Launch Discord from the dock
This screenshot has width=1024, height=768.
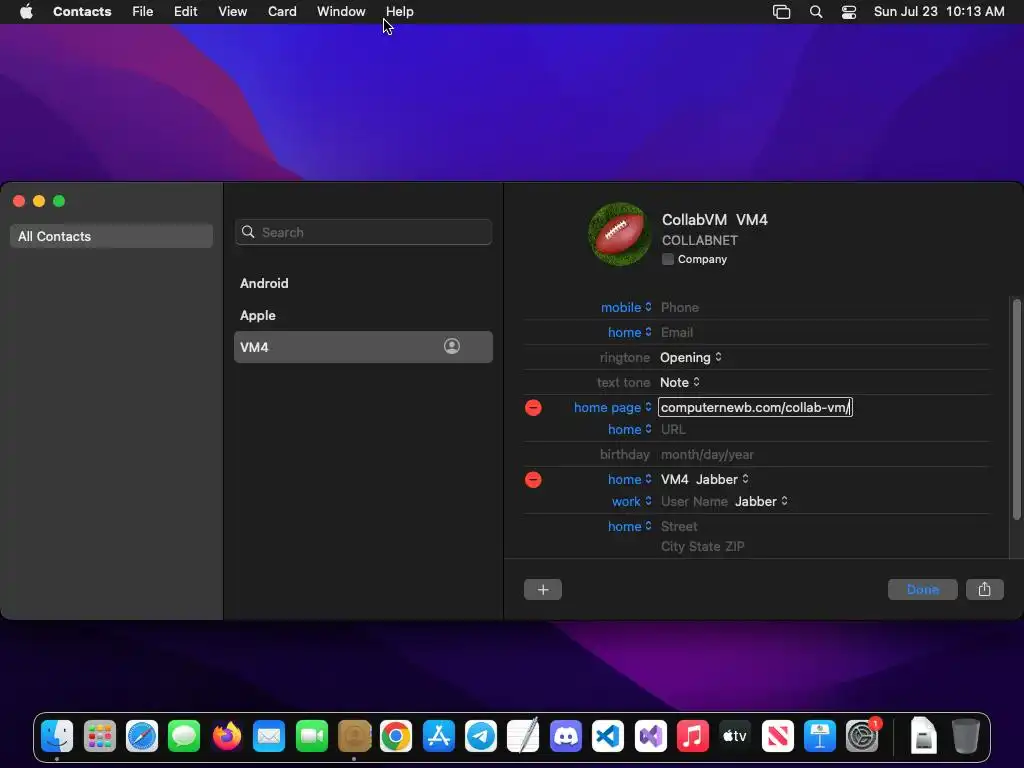(x=566, y=736)
